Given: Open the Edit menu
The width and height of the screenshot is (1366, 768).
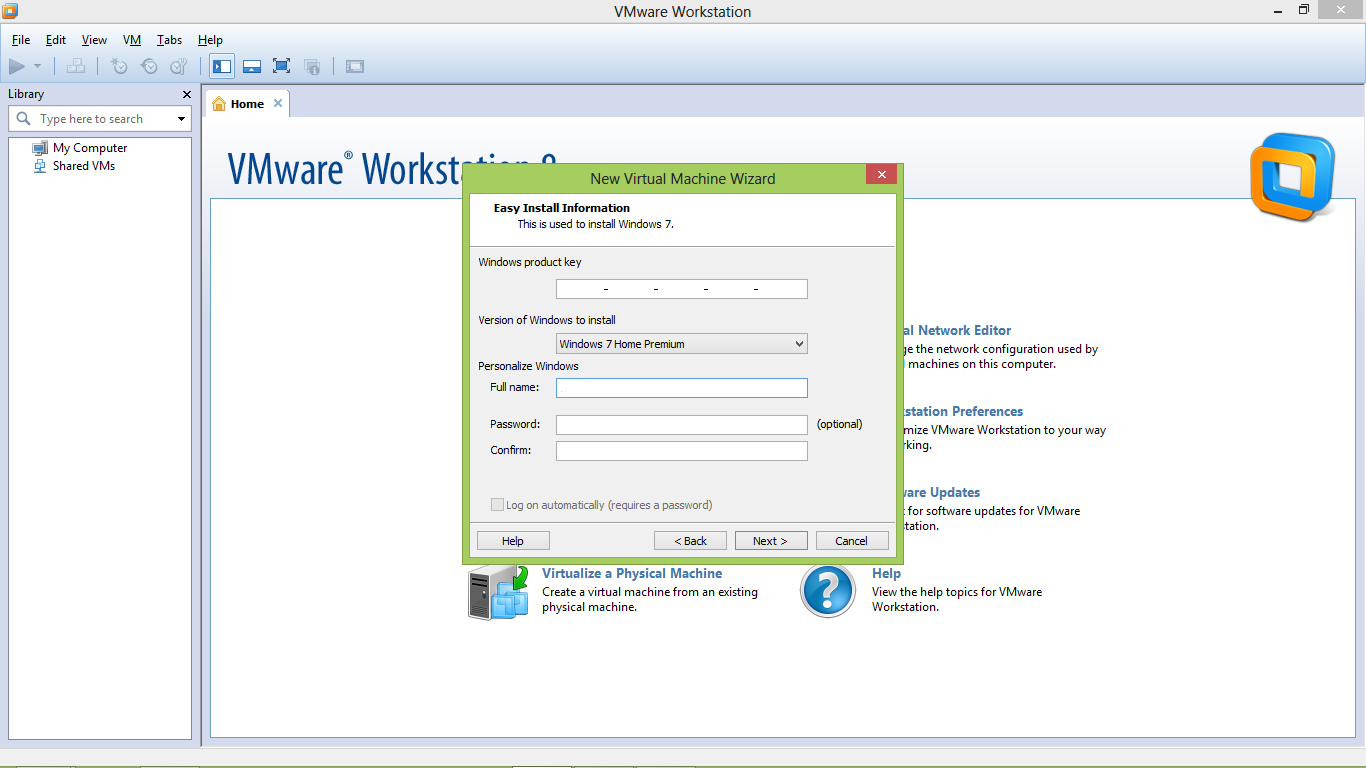Looking at the screenshot, I should (56, 40).
